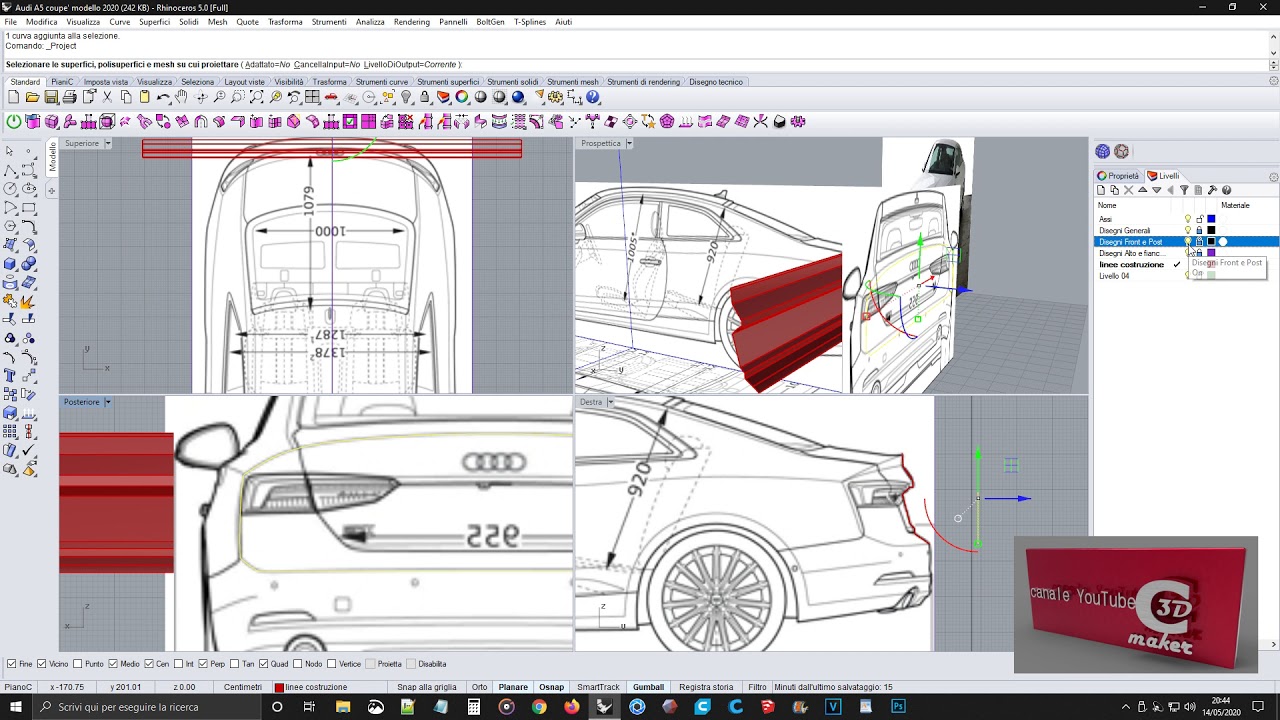Click the Undo arrow icon
The height and width of the screenshot is (720, 1280).
point(163,97)
